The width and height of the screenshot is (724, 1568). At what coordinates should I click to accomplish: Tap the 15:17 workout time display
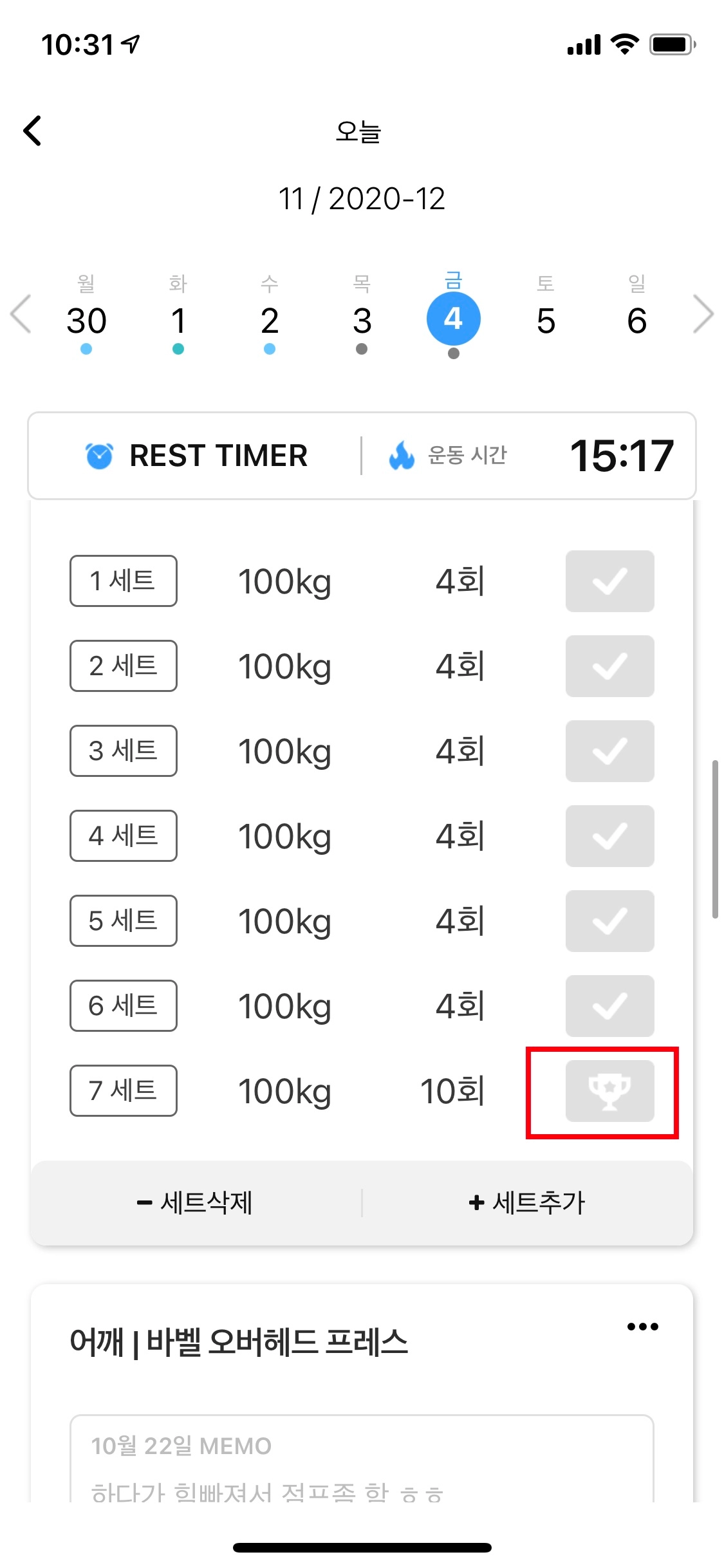tap(622, 456)
